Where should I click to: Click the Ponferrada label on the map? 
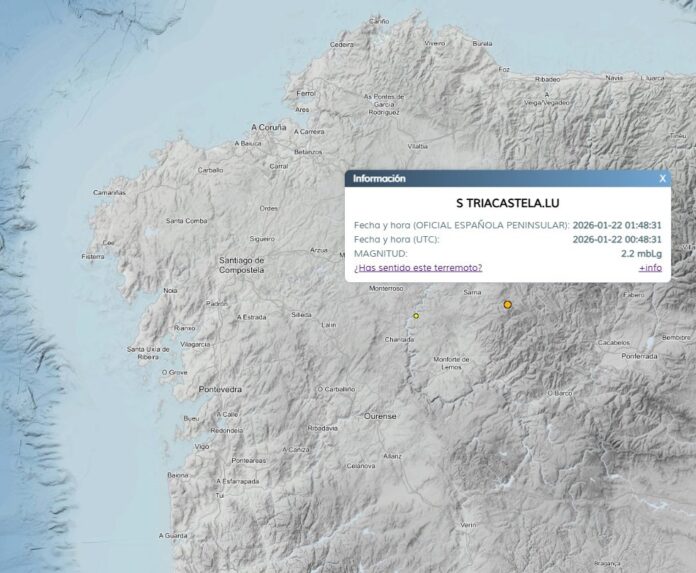[x=640, y=355]
